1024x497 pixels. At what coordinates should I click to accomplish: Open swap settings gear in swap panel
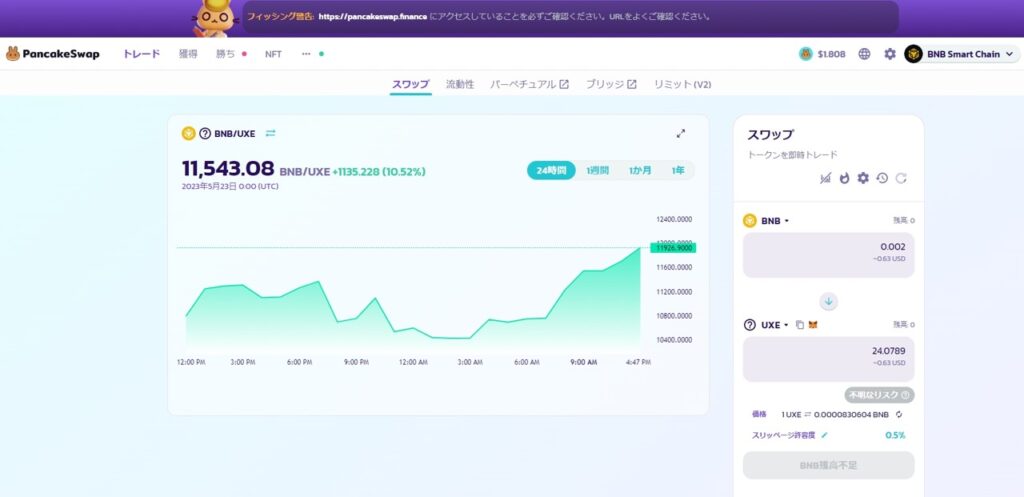tap(863, 178)
